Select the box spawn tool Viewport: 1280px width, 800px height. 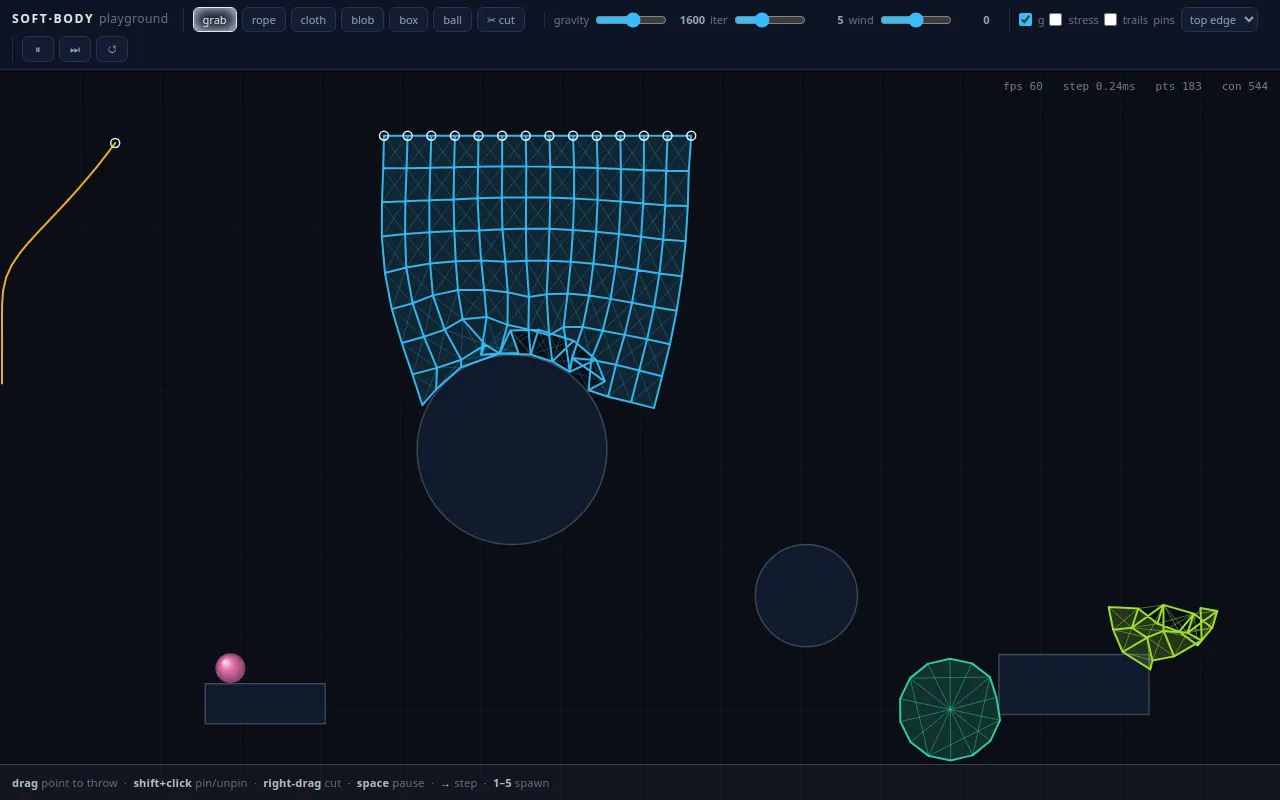click(x=409, y=20)
